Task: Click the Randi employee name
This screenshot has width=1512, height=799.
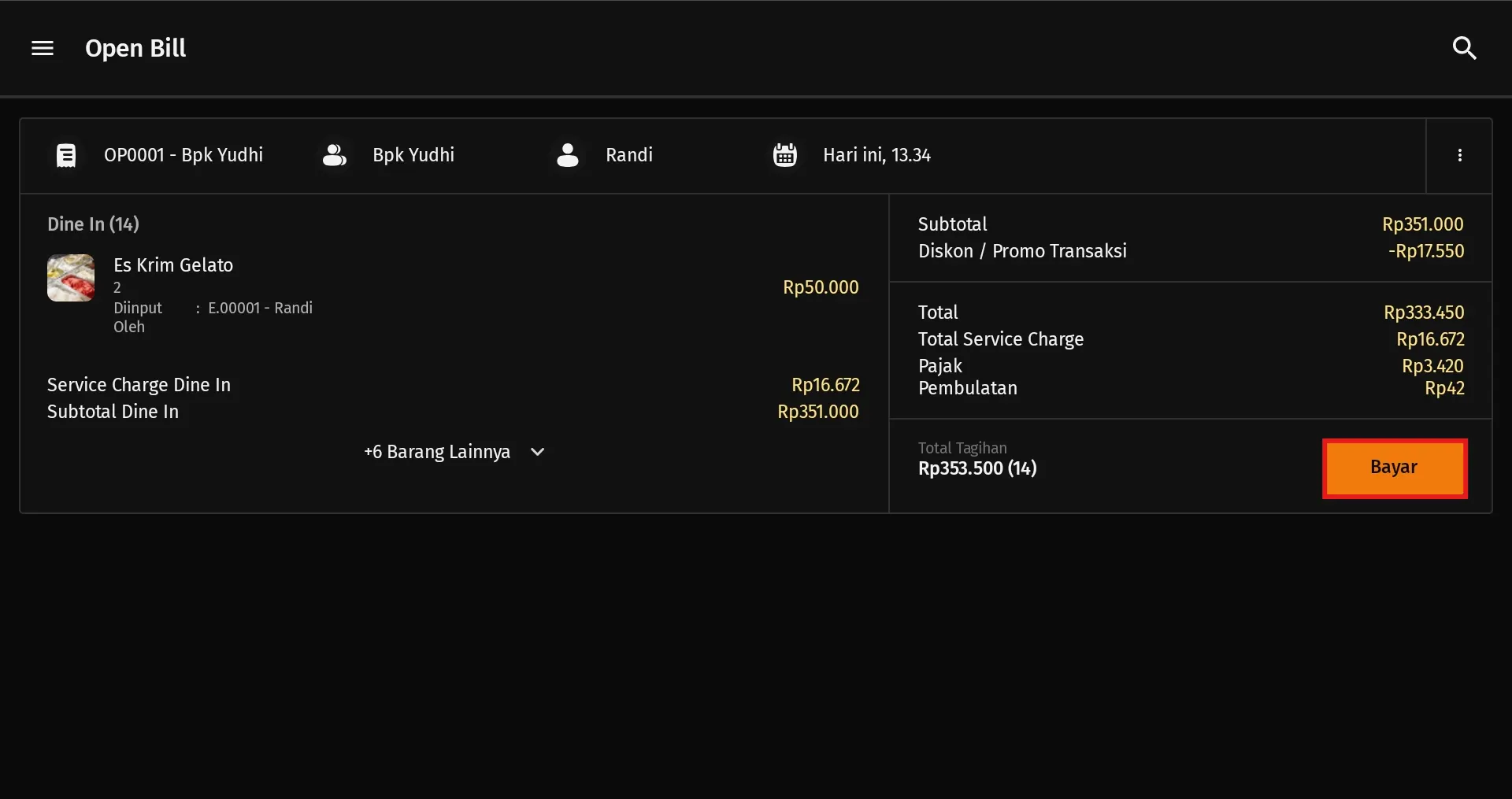Action: [629, 155]
